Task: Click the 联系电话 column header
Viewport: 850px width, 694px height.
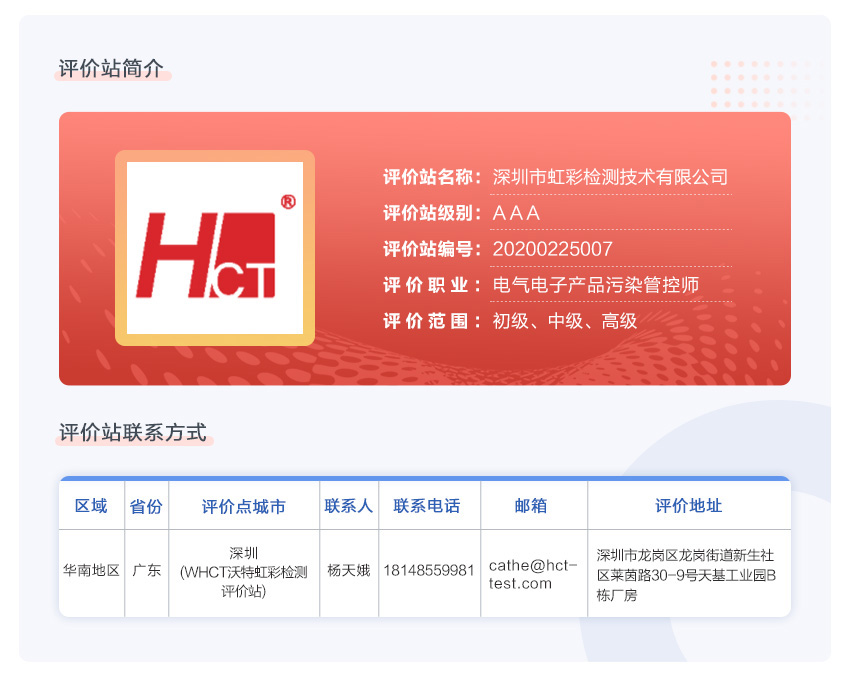Action: point(427,506)
